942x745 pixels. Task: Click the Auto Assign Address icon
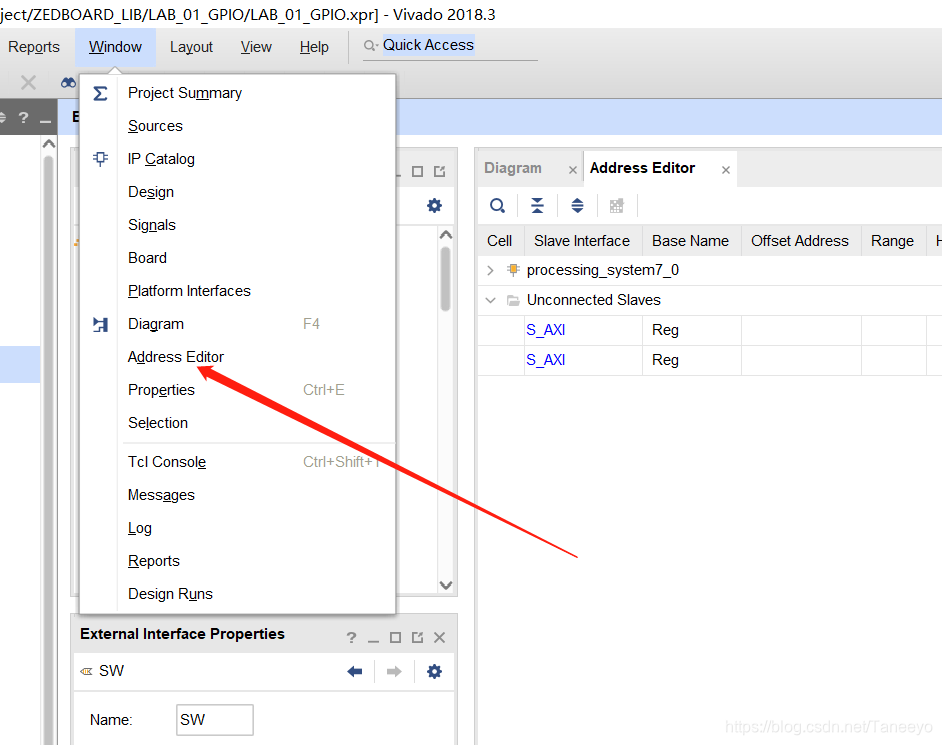click(616, 206)
